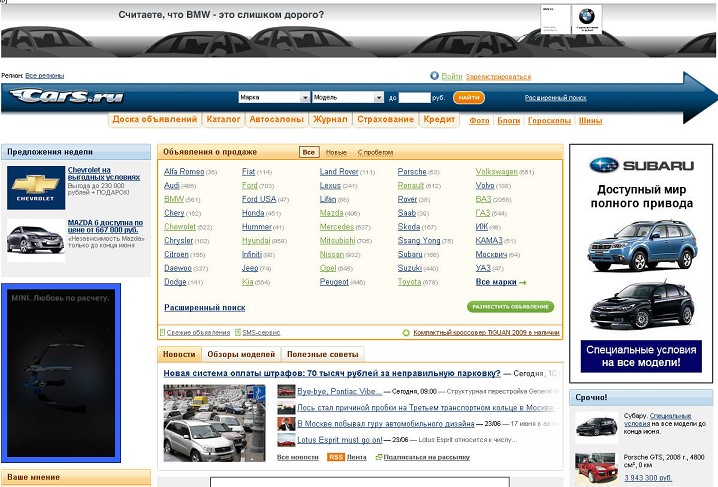Click the traffic jam news photo
This screenshot has width=718, height=487.
pos(214,423)
